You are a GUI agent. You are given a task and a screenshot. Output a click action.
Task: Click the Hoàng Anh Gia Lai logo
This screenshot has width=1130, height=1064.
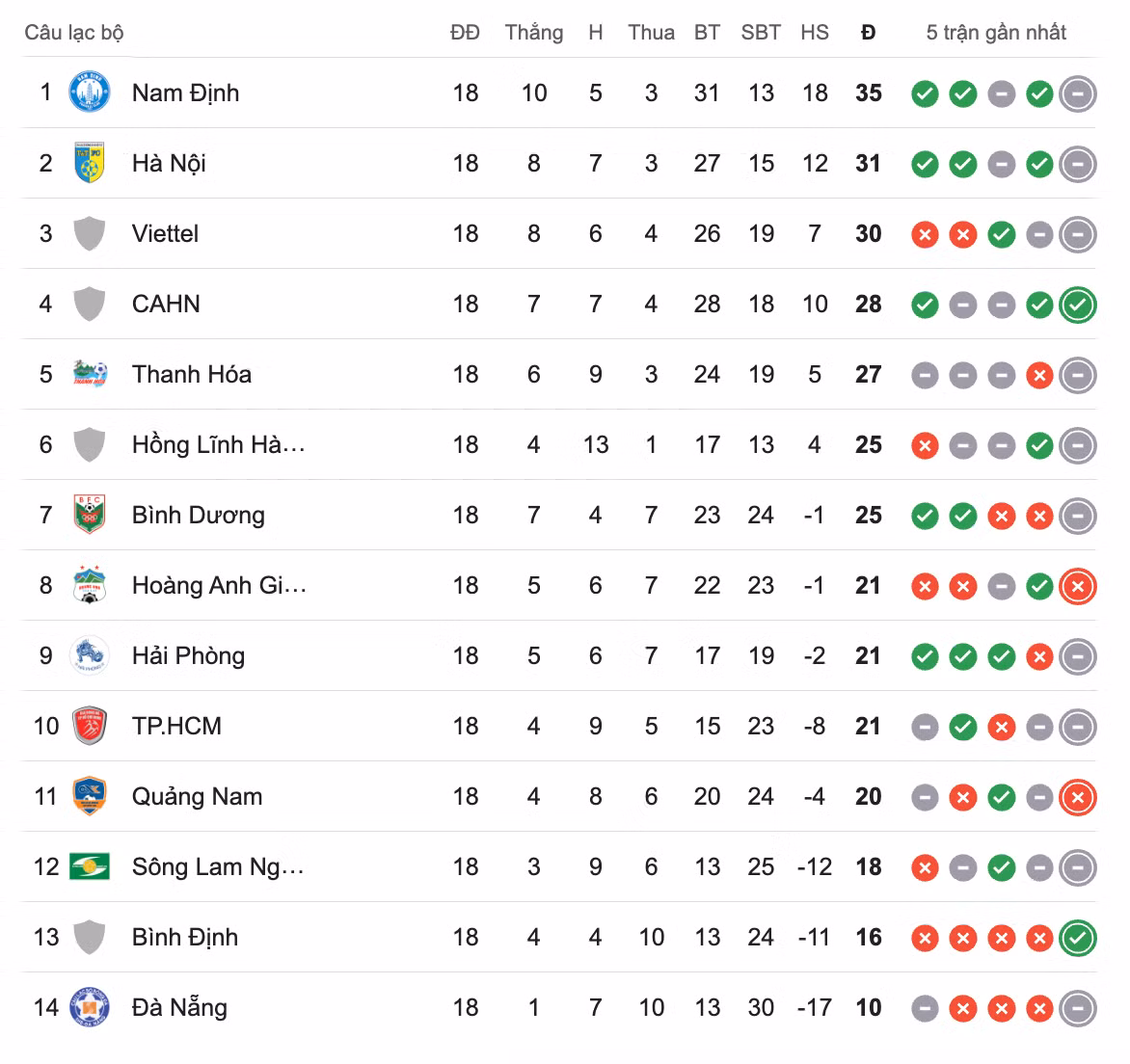coord(90,584)
